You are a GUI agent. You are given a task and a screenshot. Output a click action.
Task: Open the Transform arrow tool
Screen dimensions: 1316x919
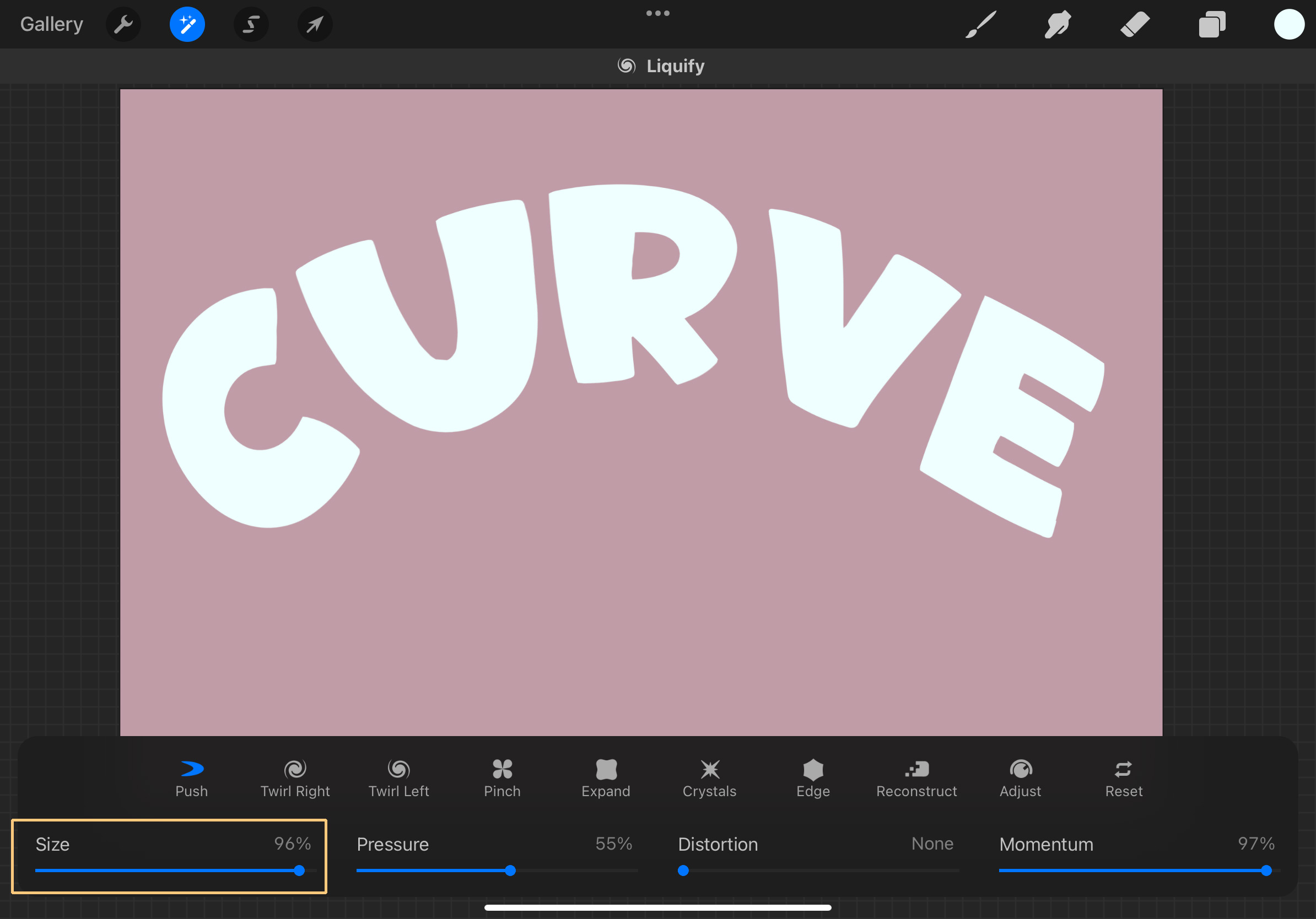[315, 24]
